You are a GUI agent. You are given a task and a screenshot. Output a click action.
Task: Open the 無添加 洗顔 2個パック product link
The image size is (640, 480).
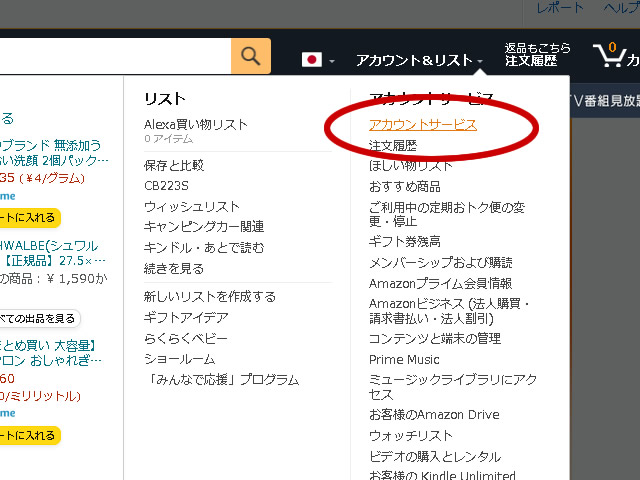click(x=54, y=153)
